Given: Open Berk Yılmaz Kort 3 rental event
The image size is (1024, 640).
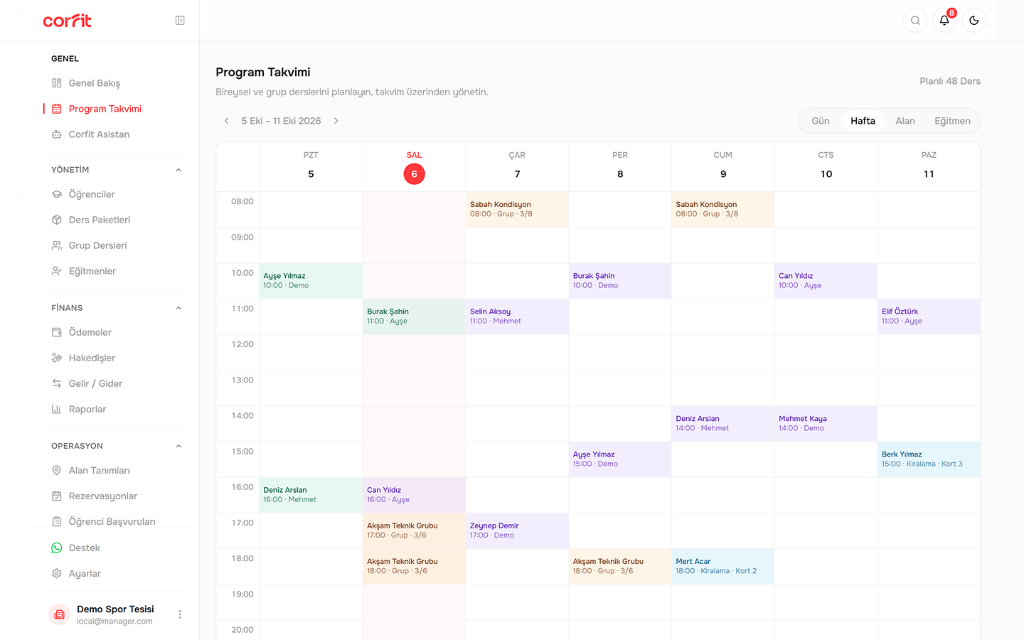Looking at the screenshot, I should (929, 459).
